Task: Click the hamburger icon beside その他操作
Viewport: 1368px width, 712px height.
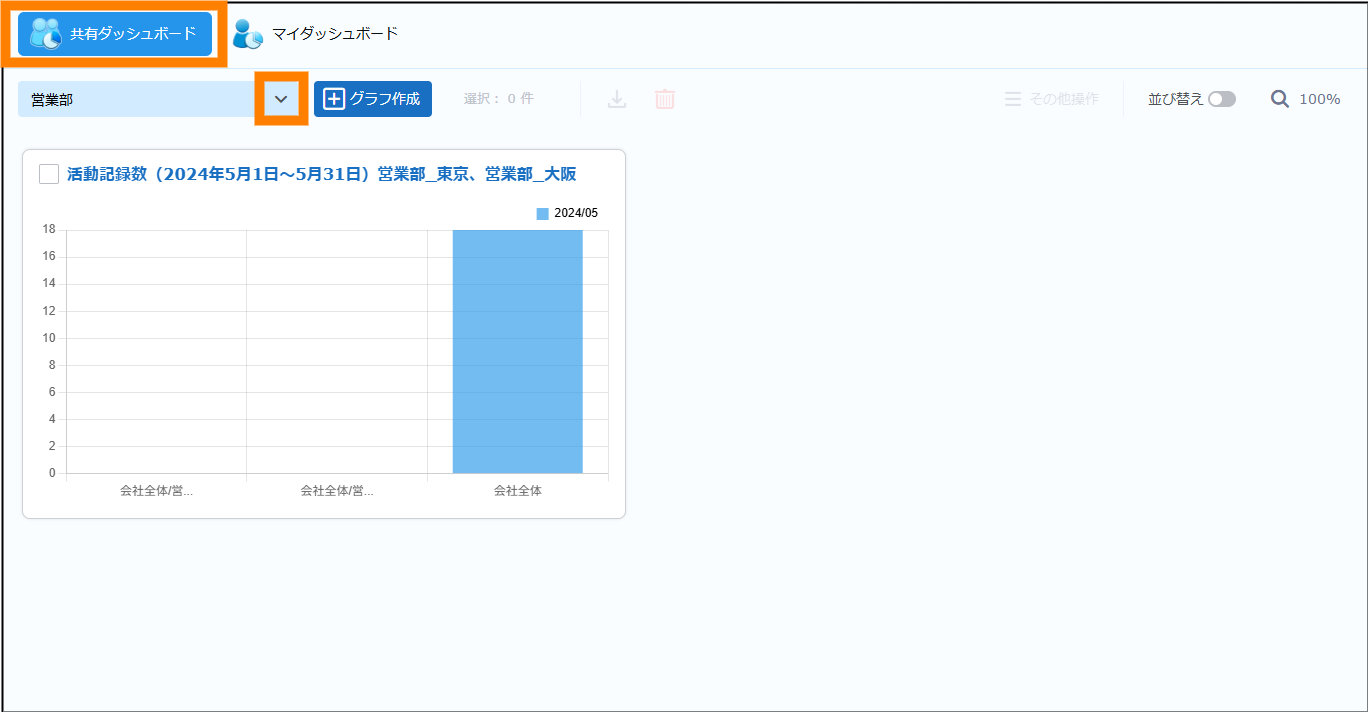Action: click(x=1013, y=99)
